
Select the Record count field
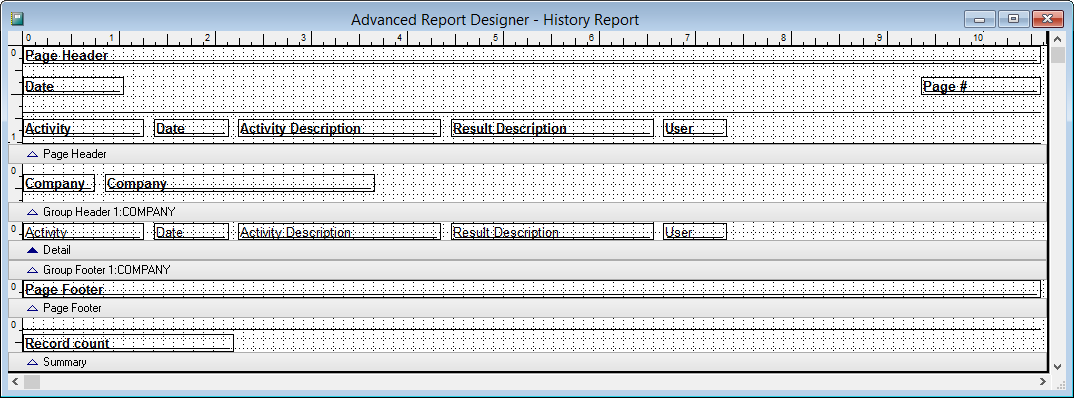point(128,343)
